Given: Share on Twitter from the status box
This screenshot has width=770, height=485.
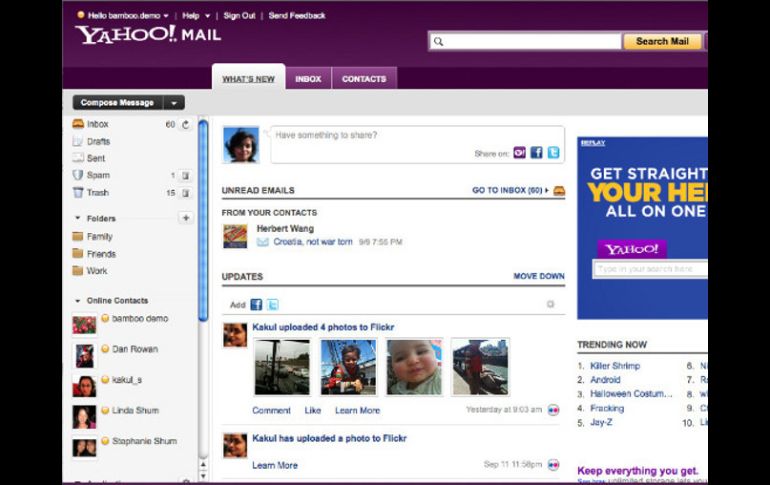Looking at the screenshot, I should (553, 153).
